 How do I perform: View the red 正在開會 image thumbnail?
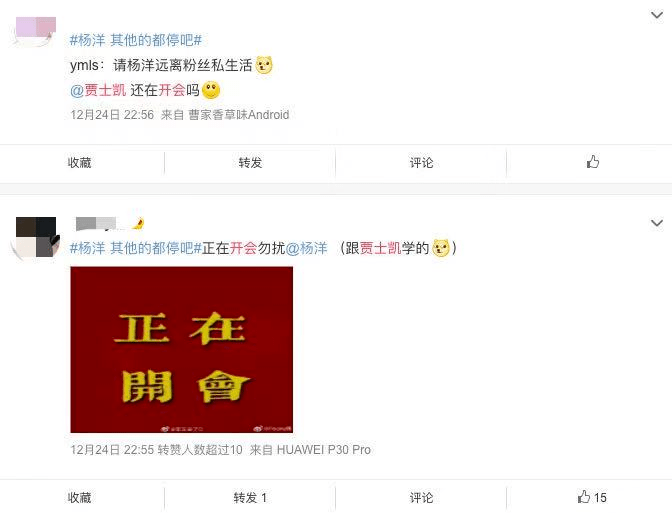[x=182, y=349]
